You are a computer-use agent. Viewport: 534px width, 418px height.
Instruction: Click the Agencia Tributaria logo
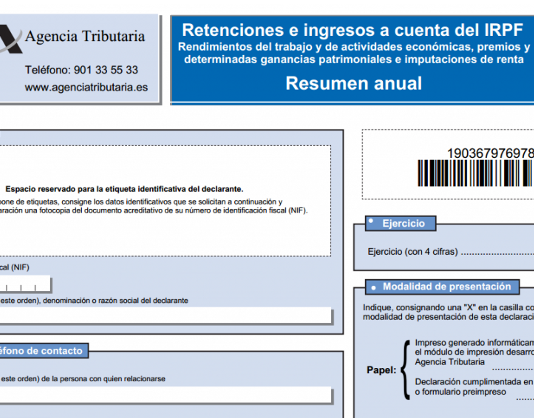click(11, 39)
